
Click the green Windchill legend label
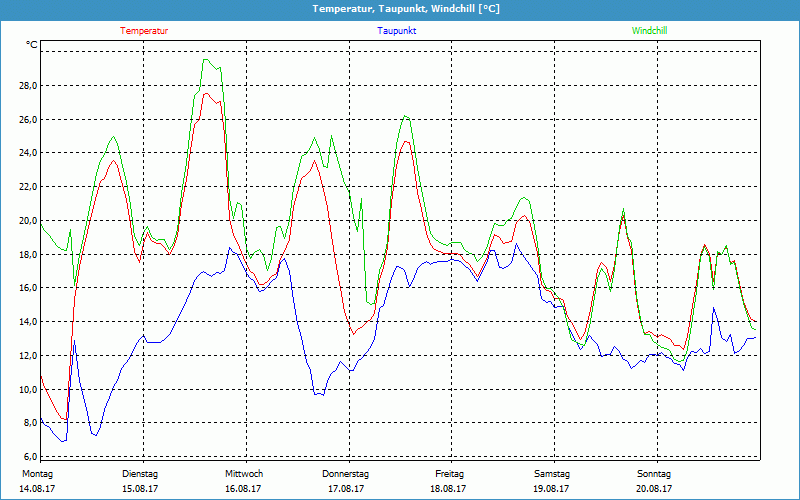[649, 31]
